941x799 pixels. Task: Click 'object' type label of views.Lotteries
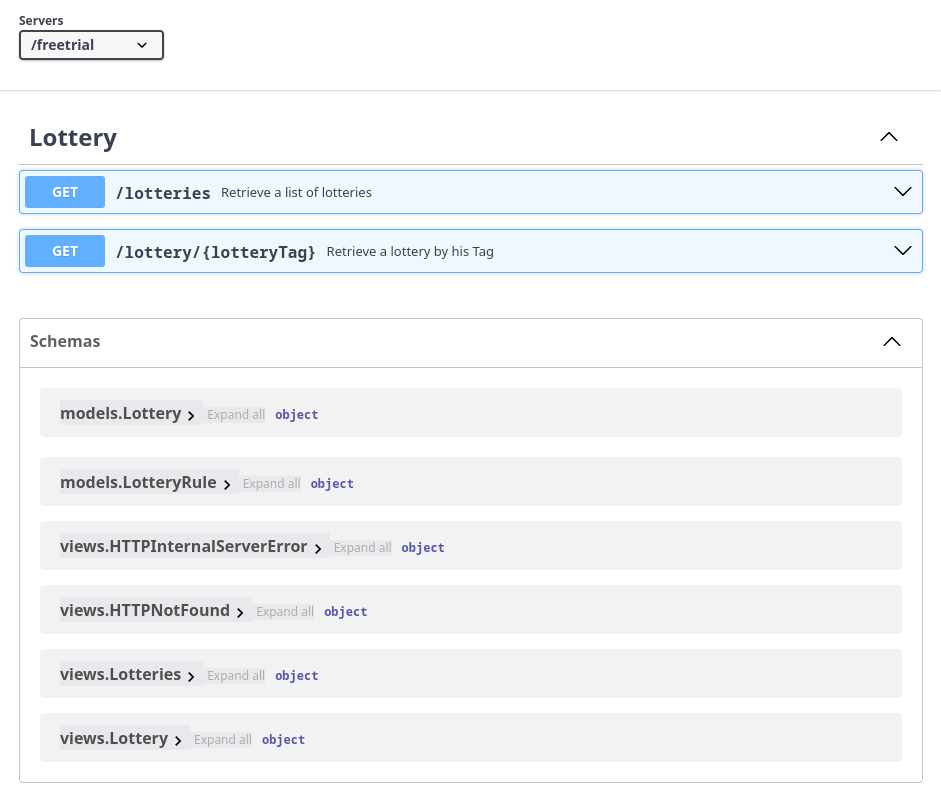(296, 676)
